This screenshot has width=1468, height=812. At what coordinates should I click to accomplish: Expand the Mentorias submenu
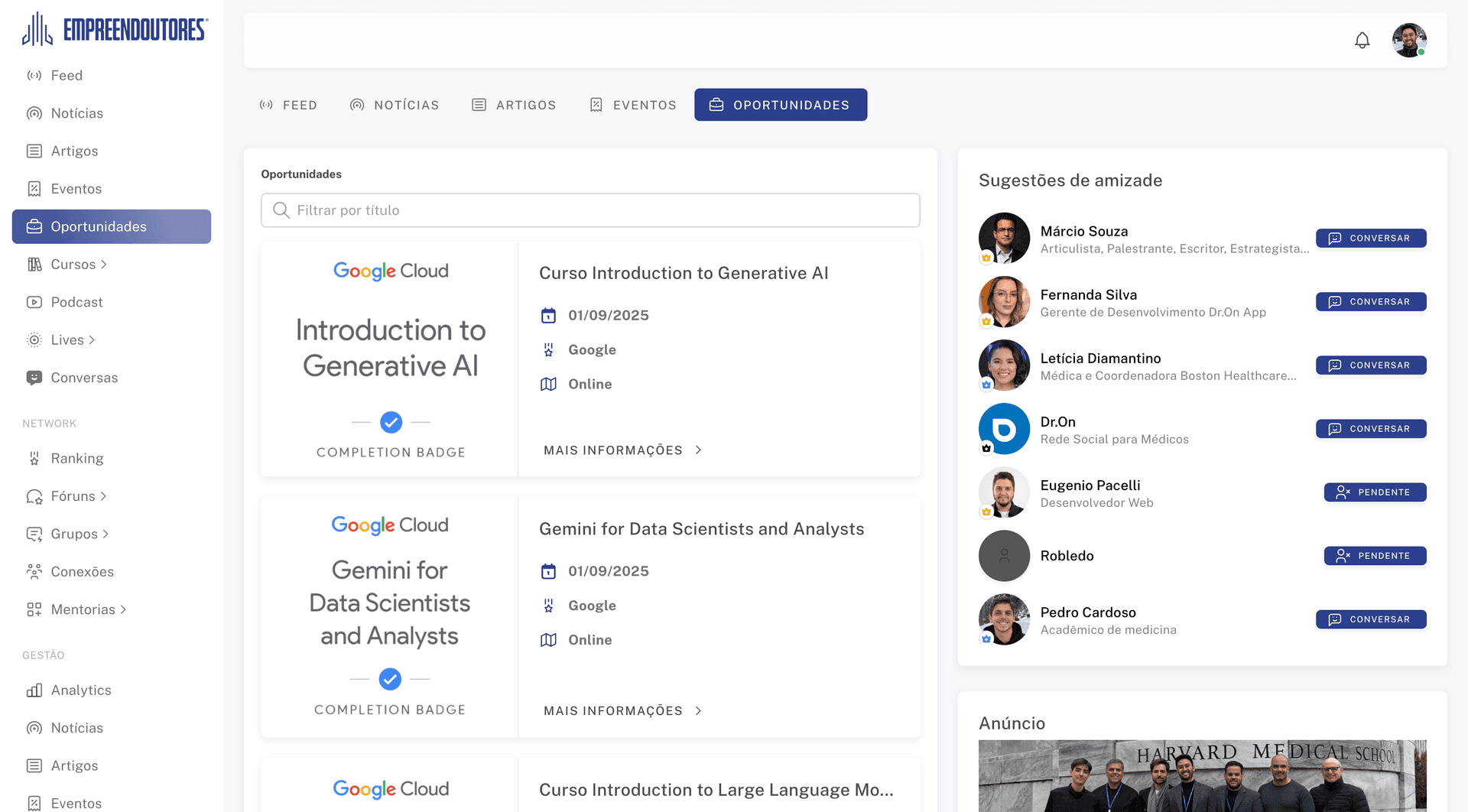point(122,609)
